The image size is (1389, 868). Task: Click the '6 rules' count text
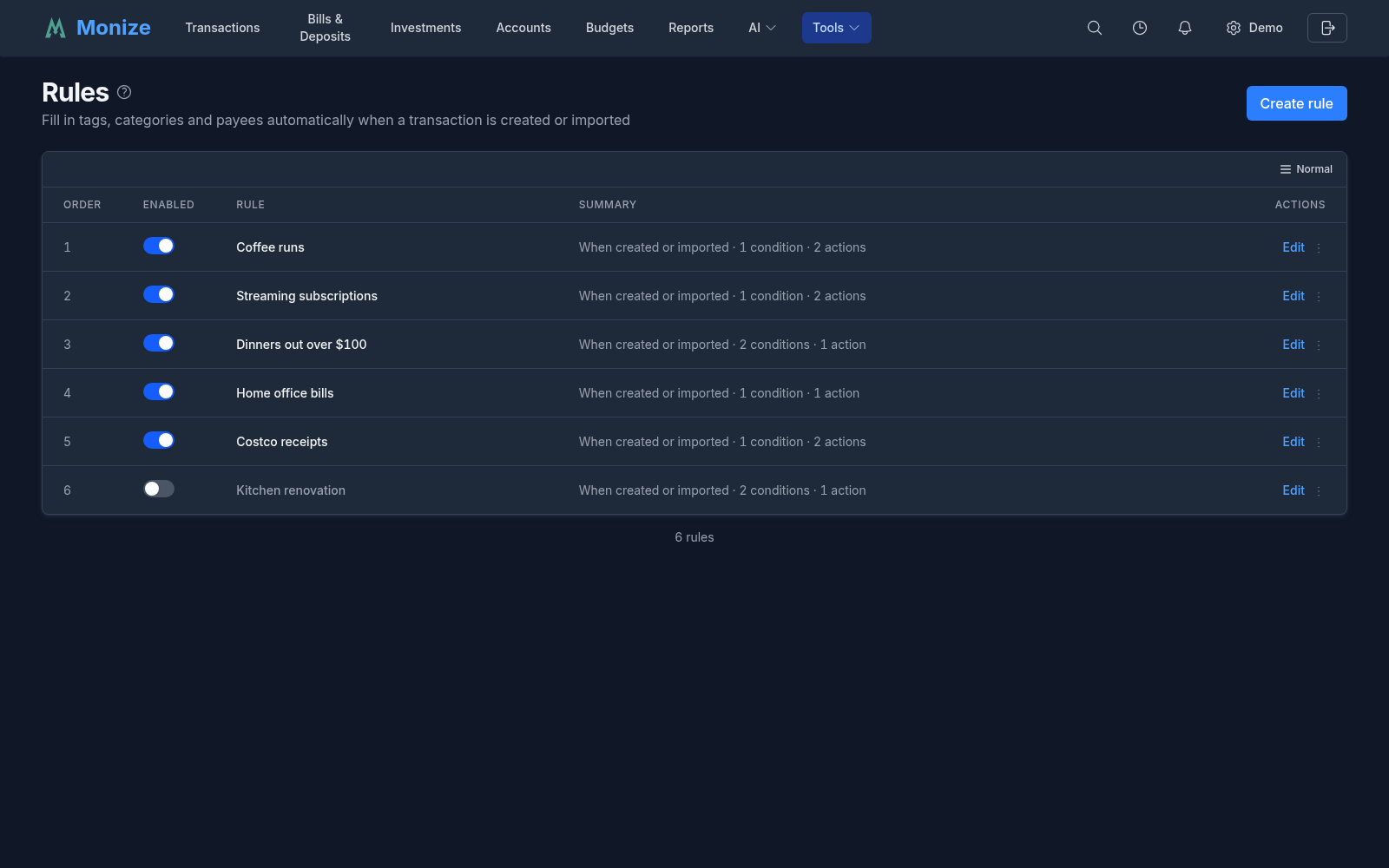(694, 537)
